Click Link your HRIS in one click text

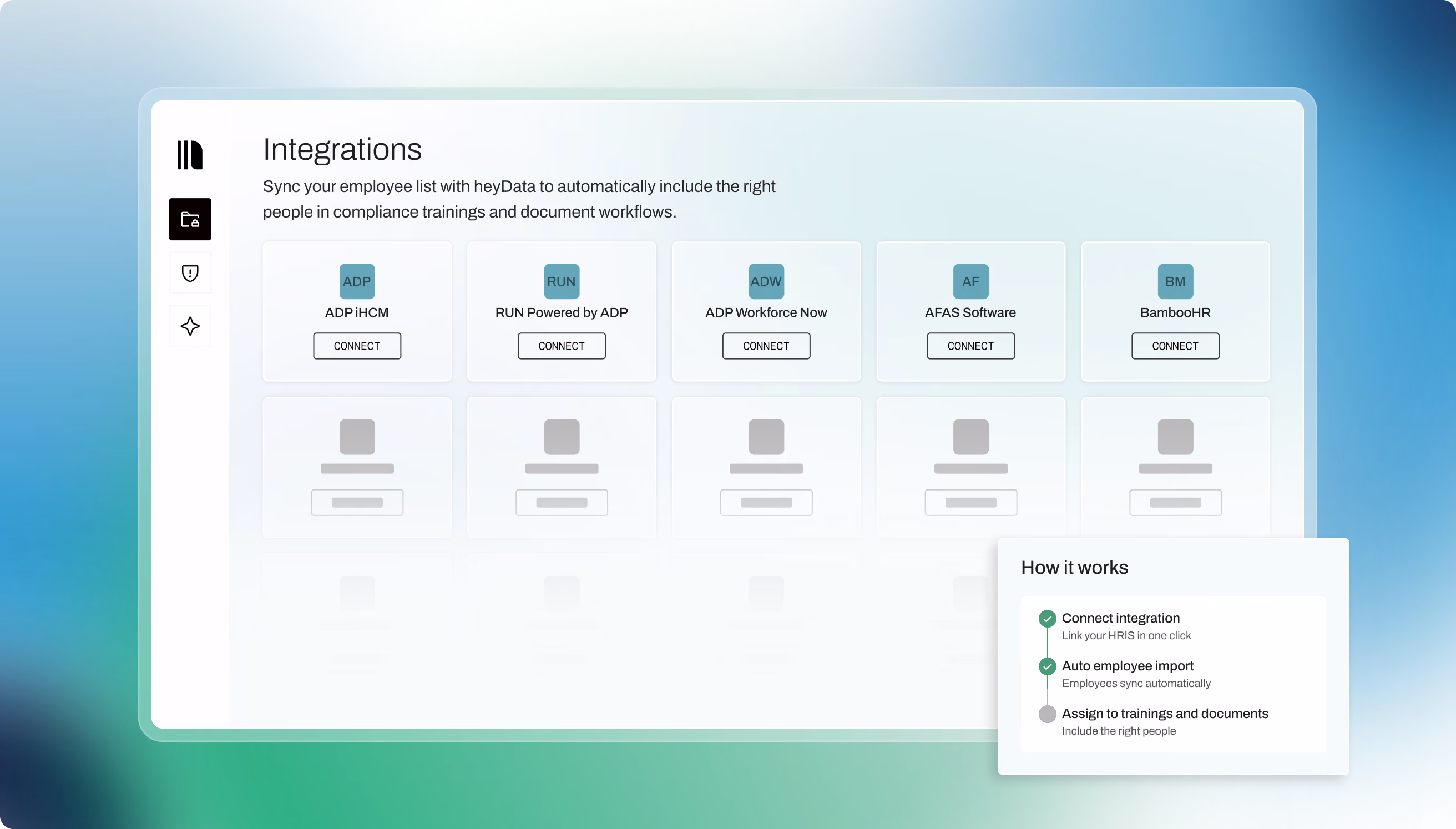click(1126, 635)
